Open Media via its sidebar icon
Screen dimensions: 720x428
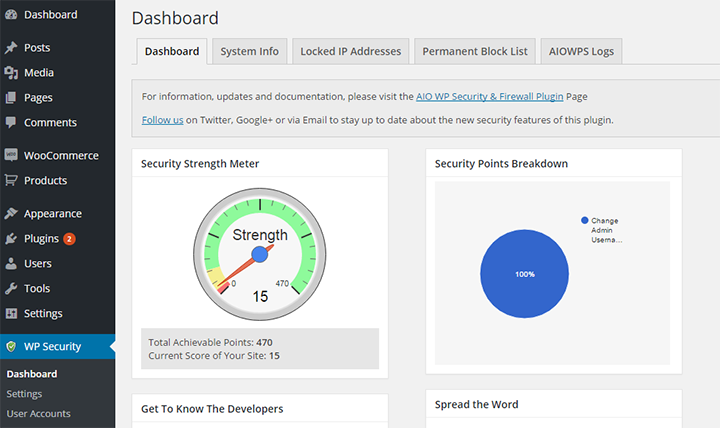[11, 73]
